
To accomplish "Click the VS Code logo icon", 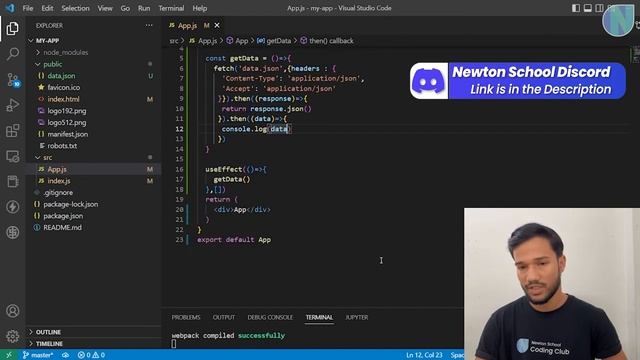I will [x=10, y=8].
